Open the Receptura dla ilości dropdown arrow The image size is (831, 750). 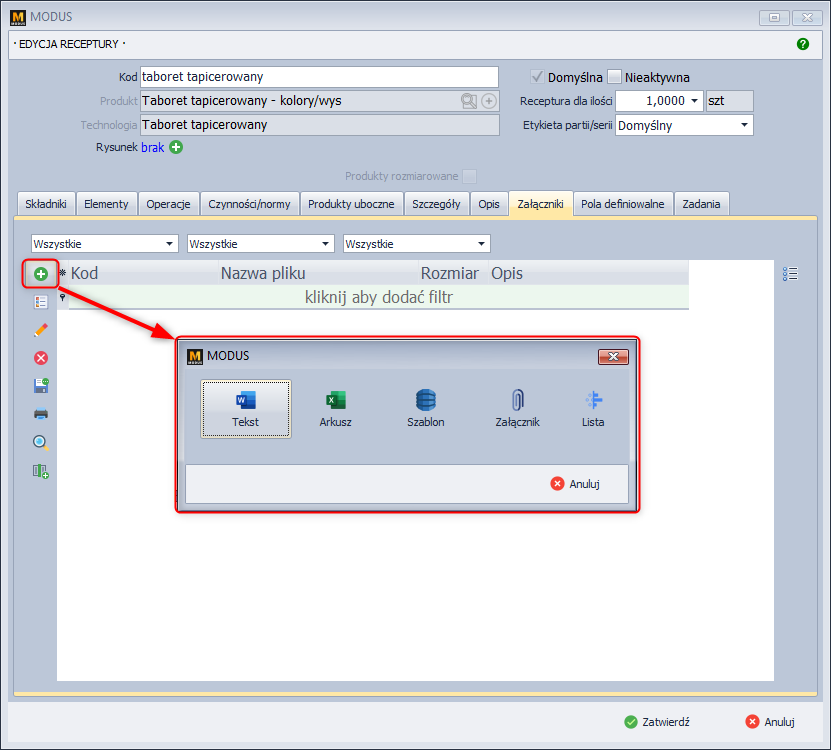[695, 101]
